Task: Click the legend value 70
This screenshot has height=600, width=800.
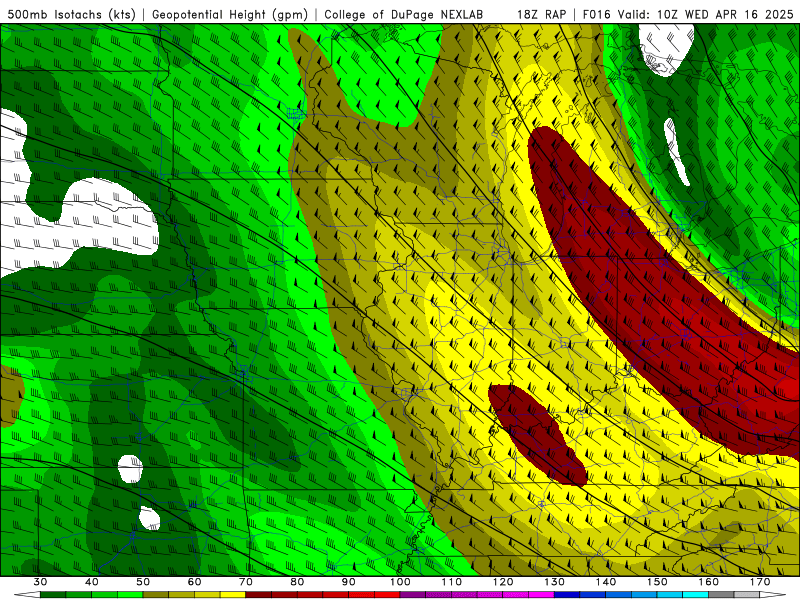Action: (x=246, y=582)
